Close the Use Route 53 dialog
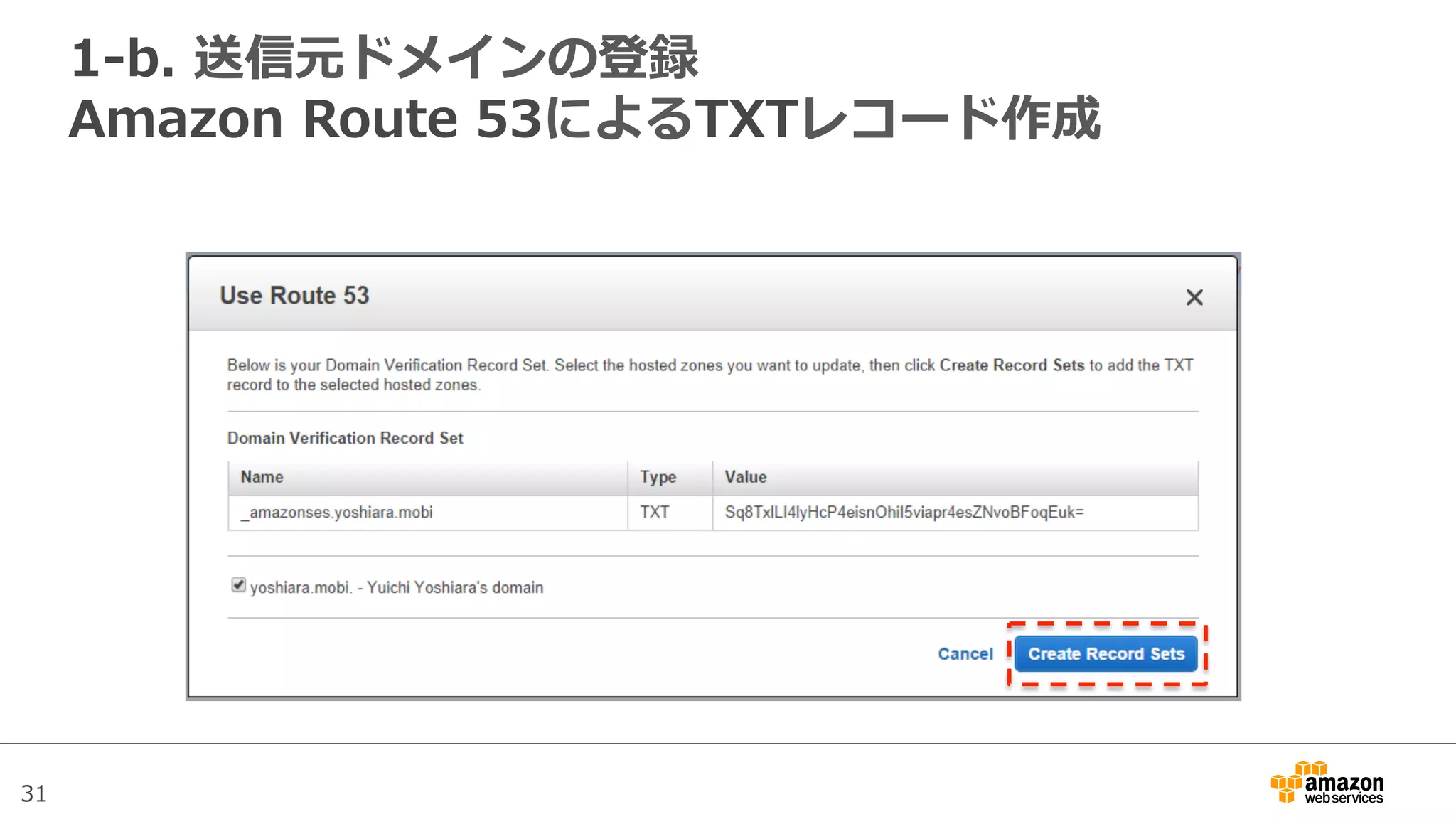 1194,297
